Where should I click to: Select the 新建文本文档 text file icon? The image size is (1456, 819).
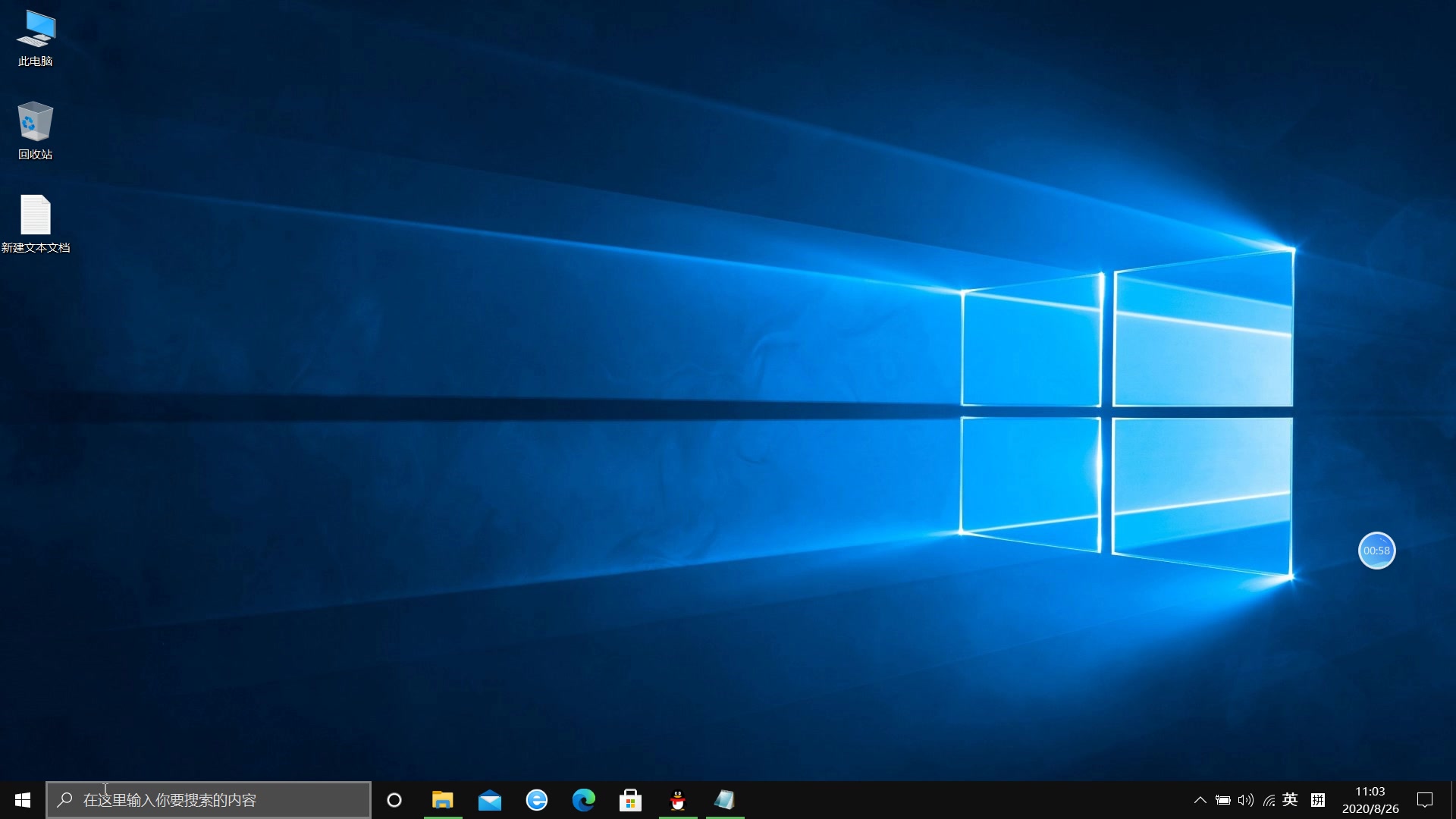click(x=36, y=224)
